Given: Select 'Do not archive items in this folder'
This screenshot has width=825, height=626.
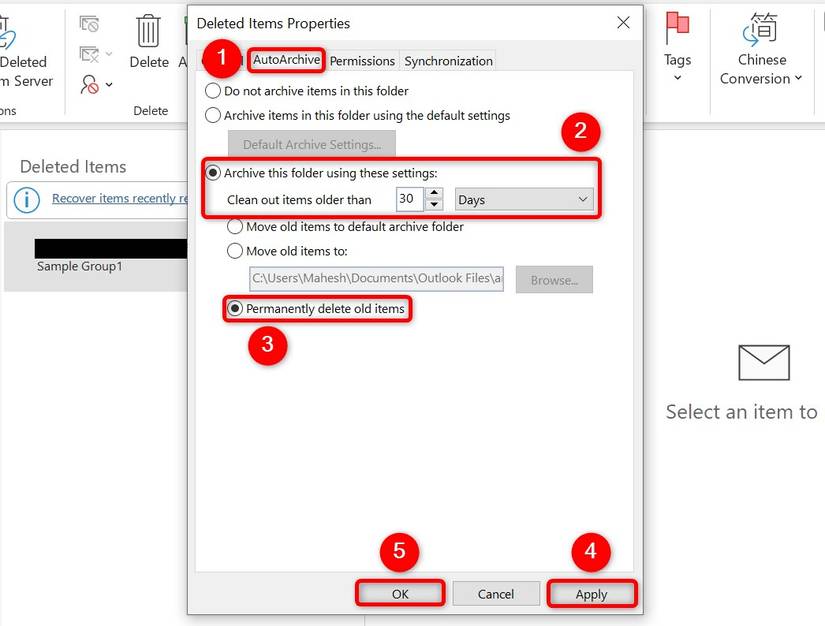Looking at the screenshot, I should (213, 90).
